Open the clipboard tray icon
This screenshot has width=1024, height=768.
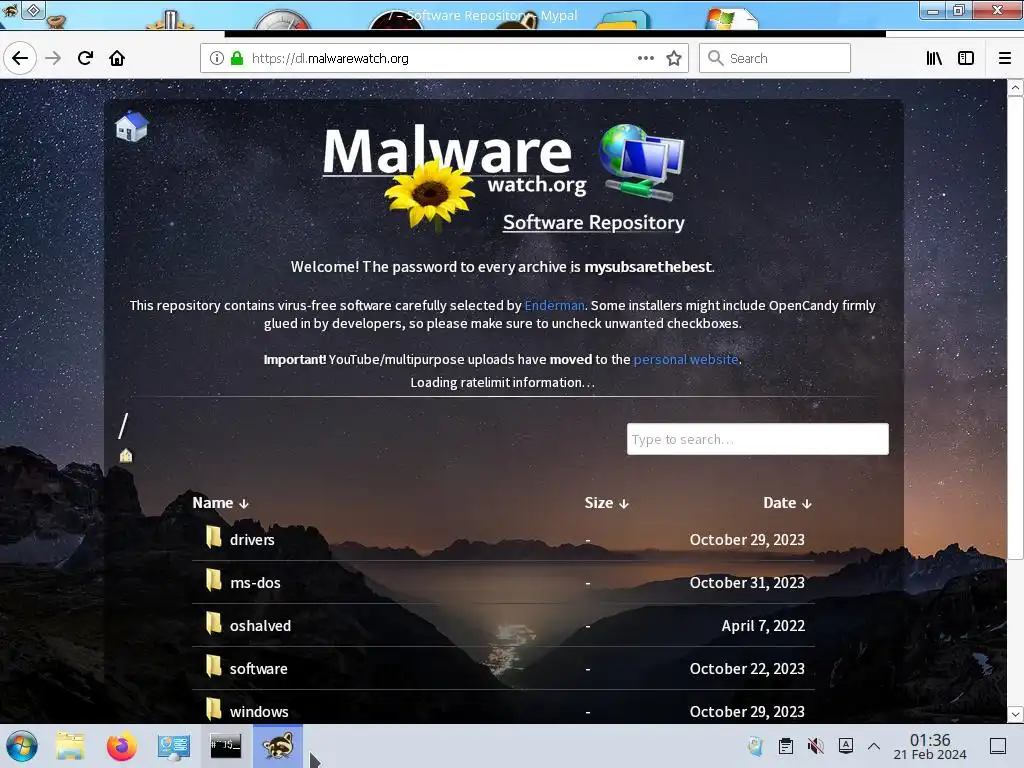tap(786, 746)
